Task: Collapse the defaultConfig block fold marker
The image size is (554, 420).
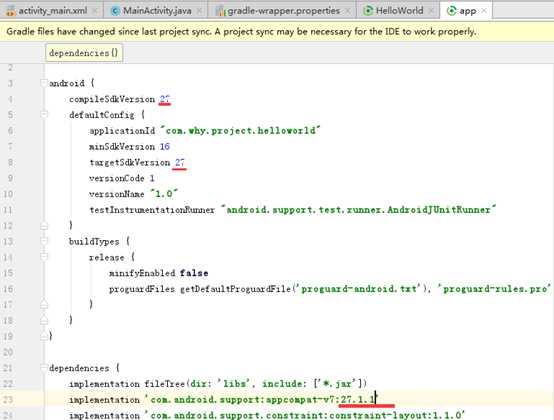Action: pos(44,115)
